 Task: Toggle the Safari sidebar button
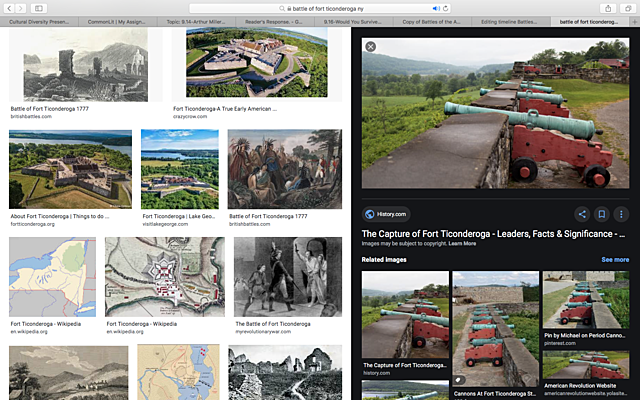(38, 8)
